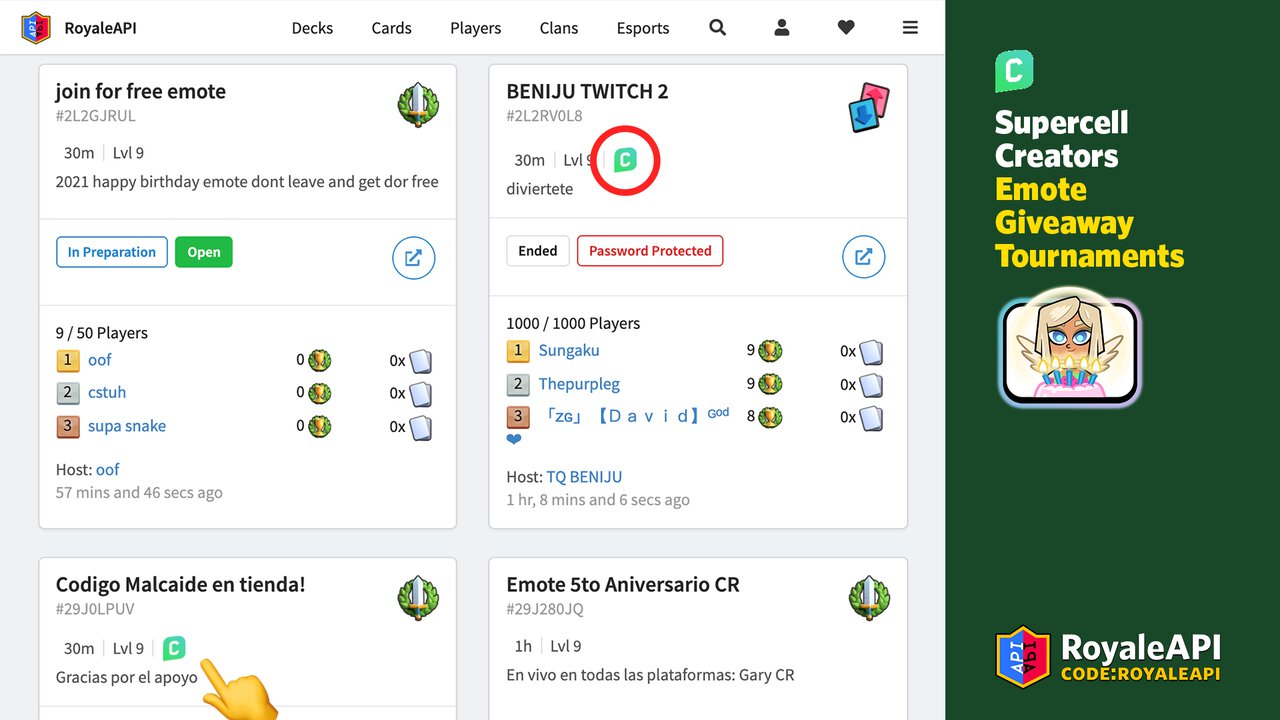Click the Emote Giveaway Tournaments yellow heading
Viewport: 1280px width, 720px height.
tap(1089, 223)
